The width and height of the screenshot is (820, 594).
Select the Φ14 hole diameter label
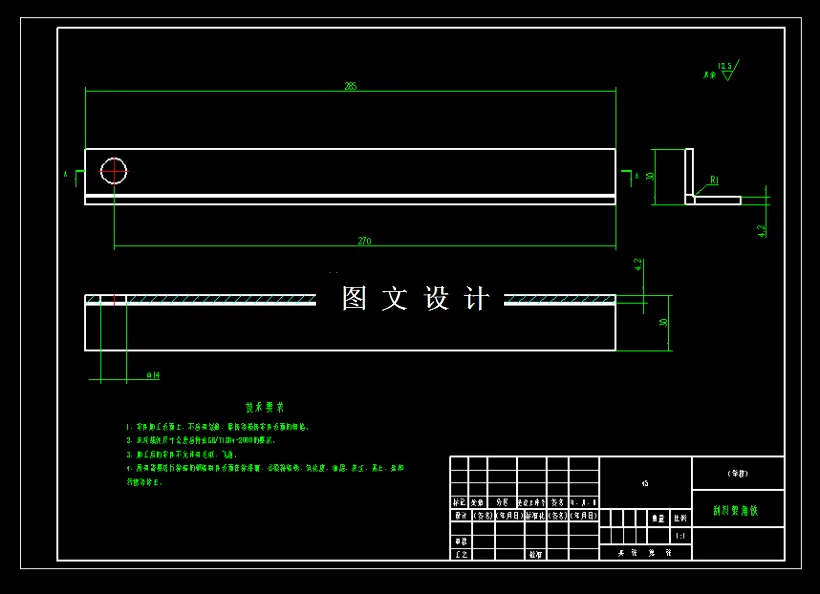coord(153,375)
